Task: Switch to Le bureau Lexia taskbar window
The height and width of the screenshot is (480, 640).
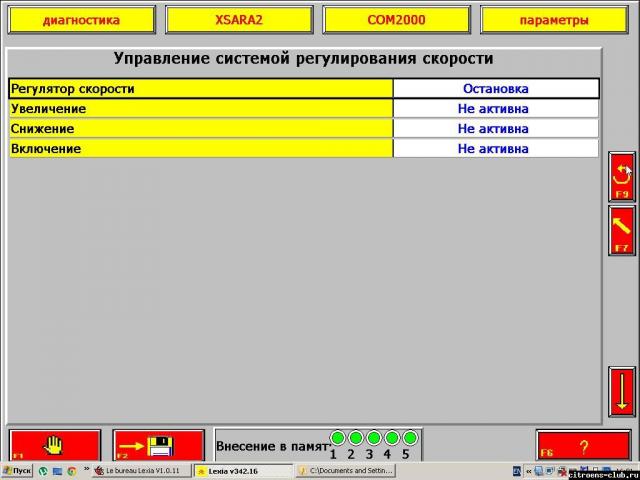Action: pyautogui.click(x=141, y=470)
